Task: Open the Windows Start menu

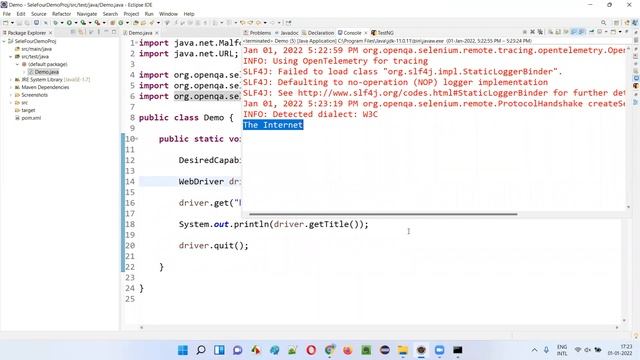Action: tap(183, 350)
